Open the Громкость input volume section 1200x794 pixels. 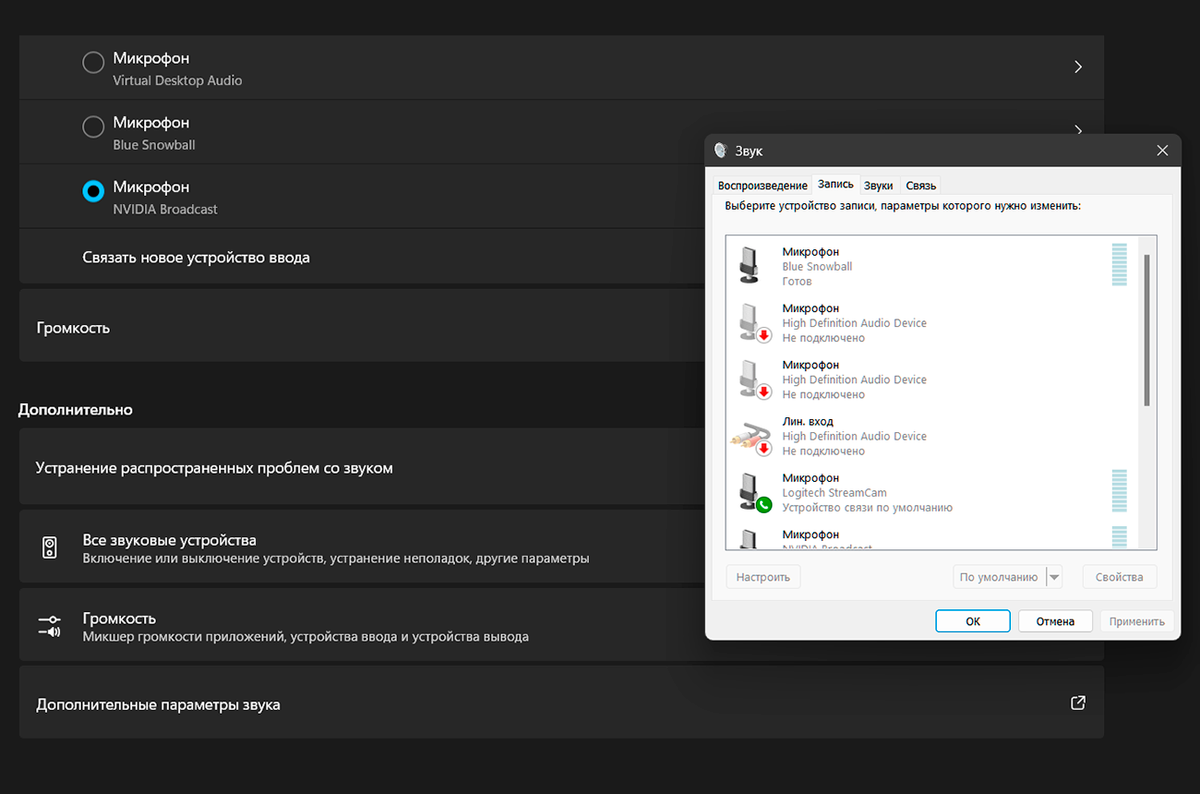[360, 326]
